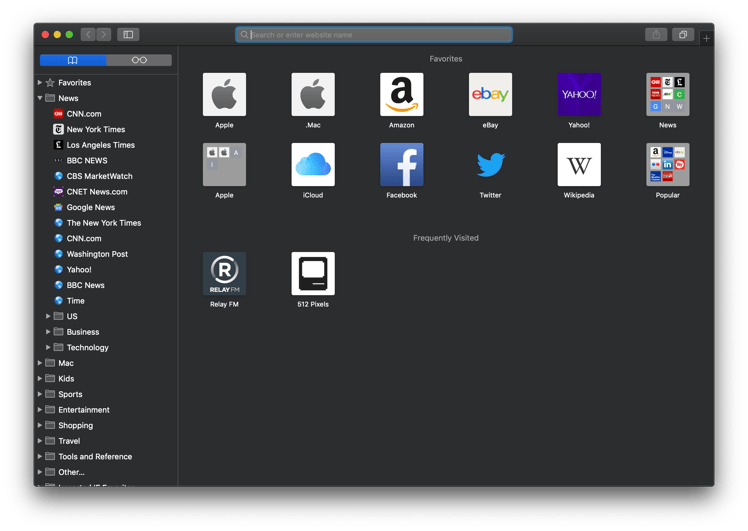Open the Apple folder tile in second row
Screen dimensions: 748x531
point(224,165)
